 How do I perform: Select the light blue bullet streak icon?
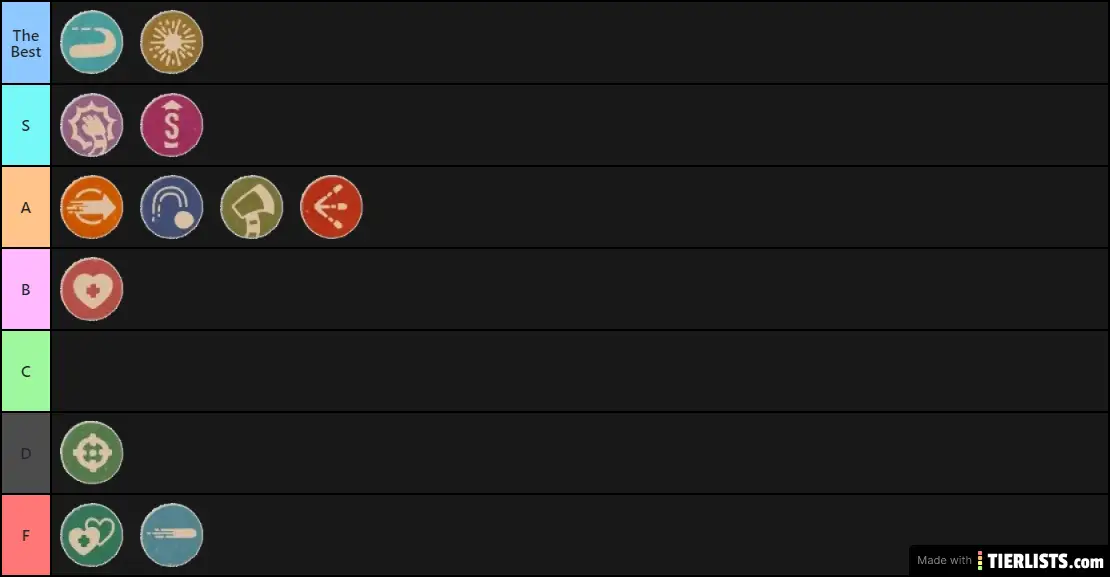(172, 535)
